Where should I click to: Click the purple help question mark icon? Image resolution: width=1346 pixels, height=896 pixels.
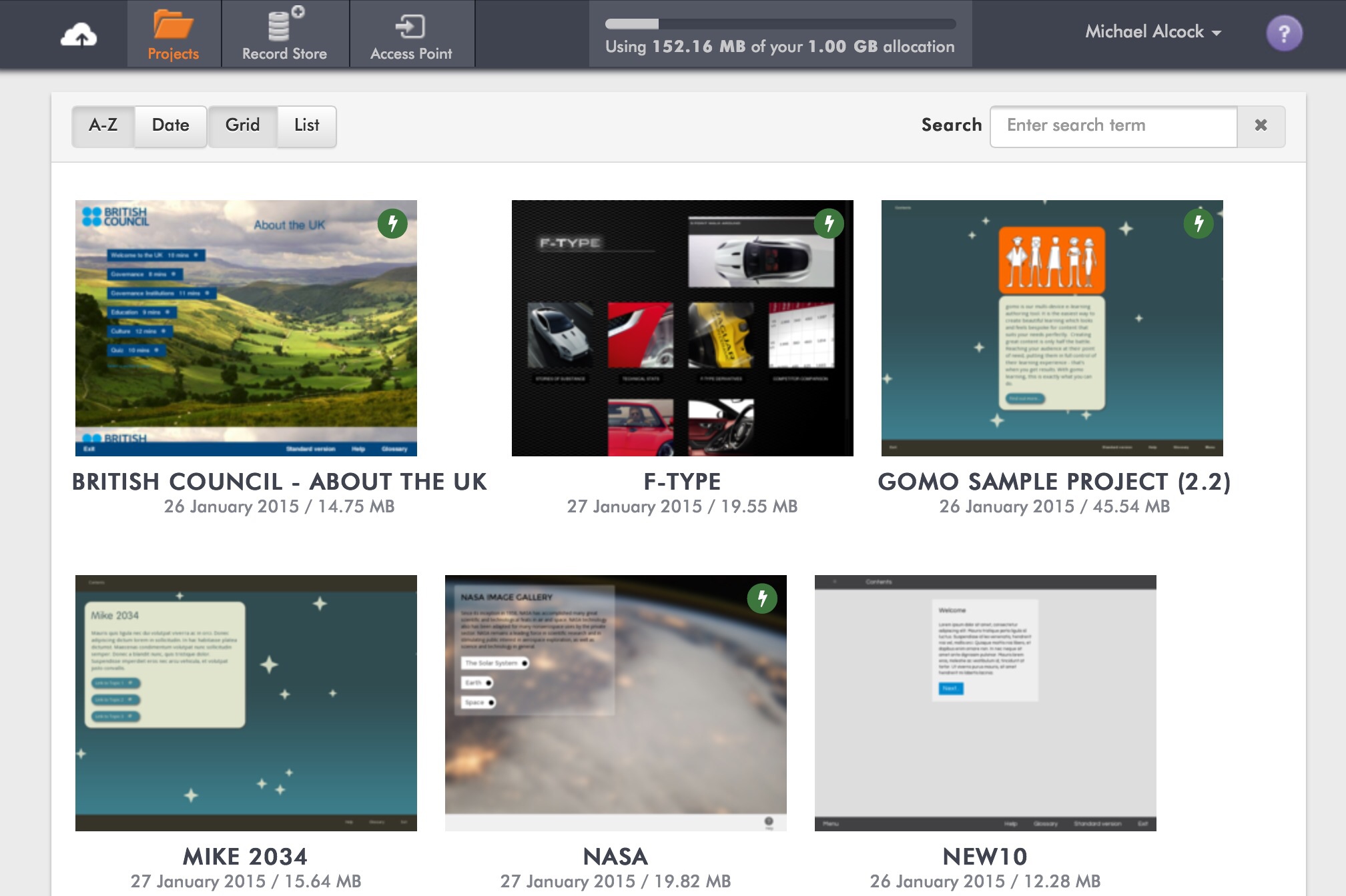(x=1284, y=33)
